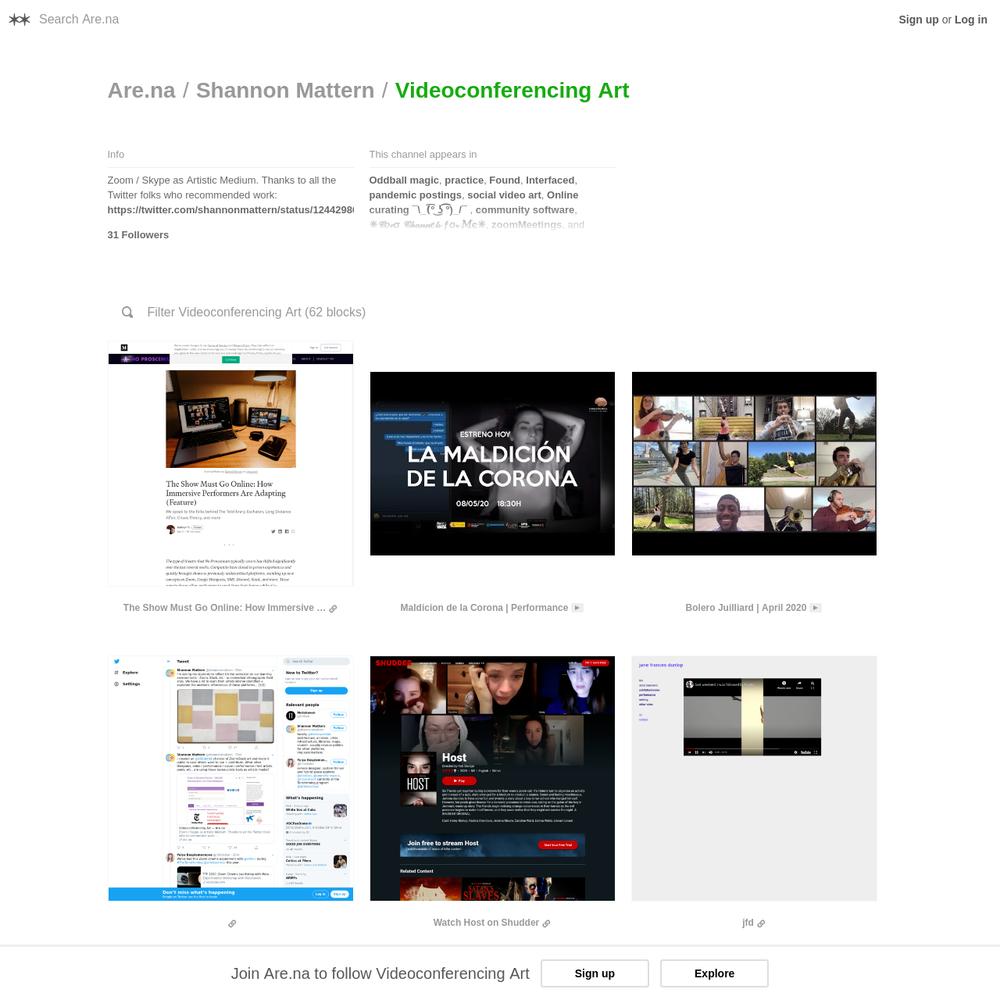Open social video art channel
The image size is (1000, 1000).
click(x=504, y=195)
